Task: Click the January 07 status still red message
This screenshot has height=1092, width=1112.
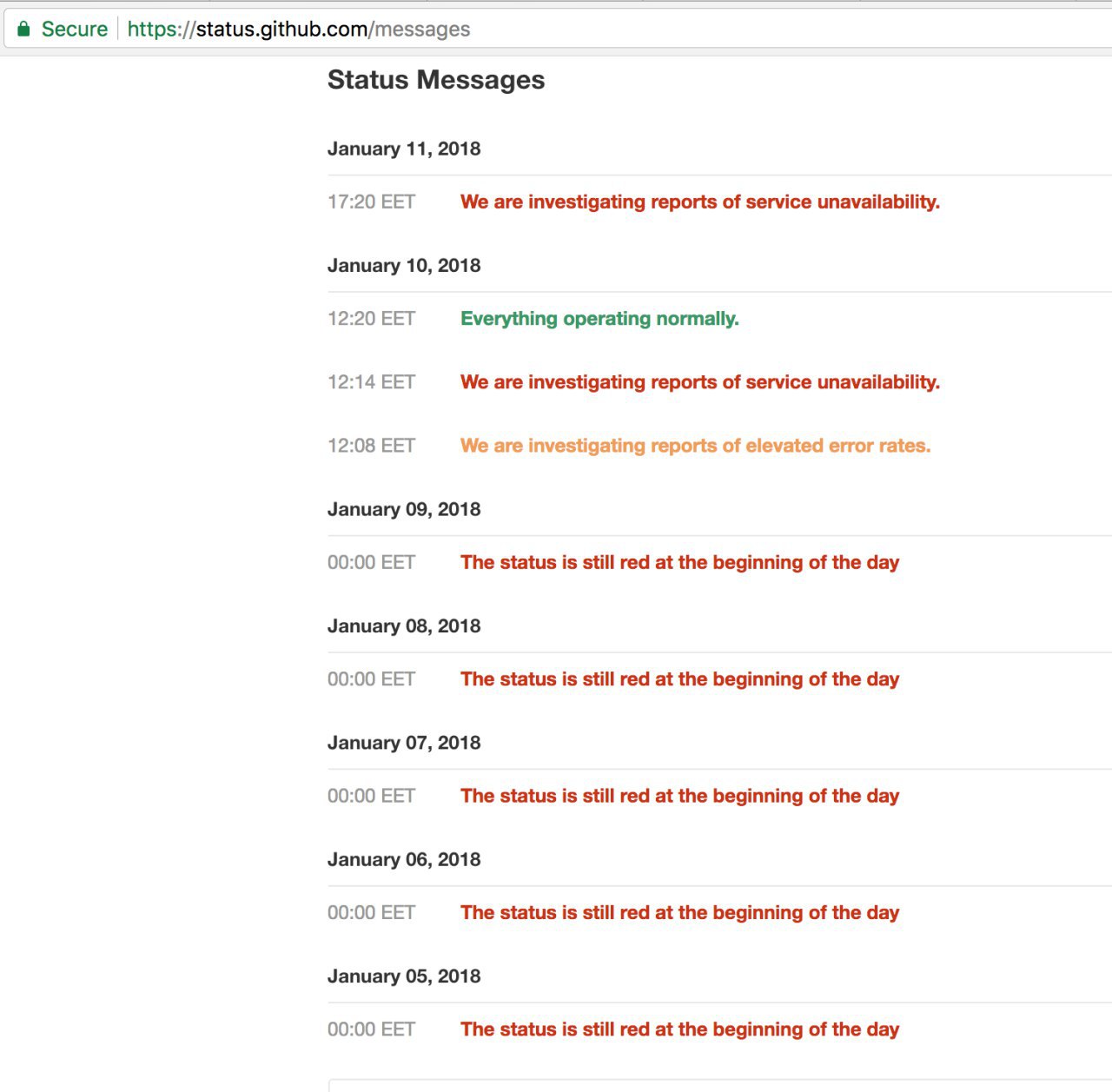Action: (x=679, y=796)
